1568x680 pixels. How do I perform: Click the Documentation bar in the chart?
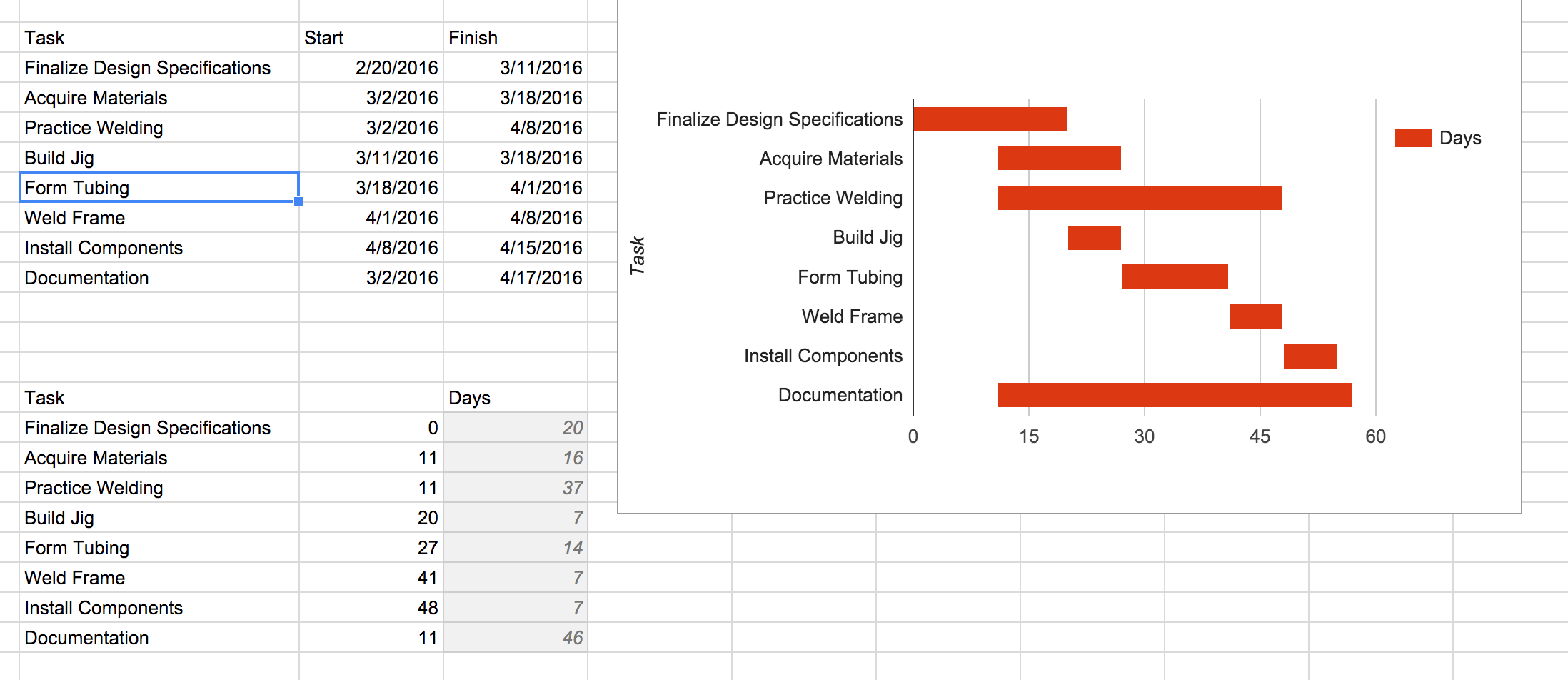click(1175, 395)
